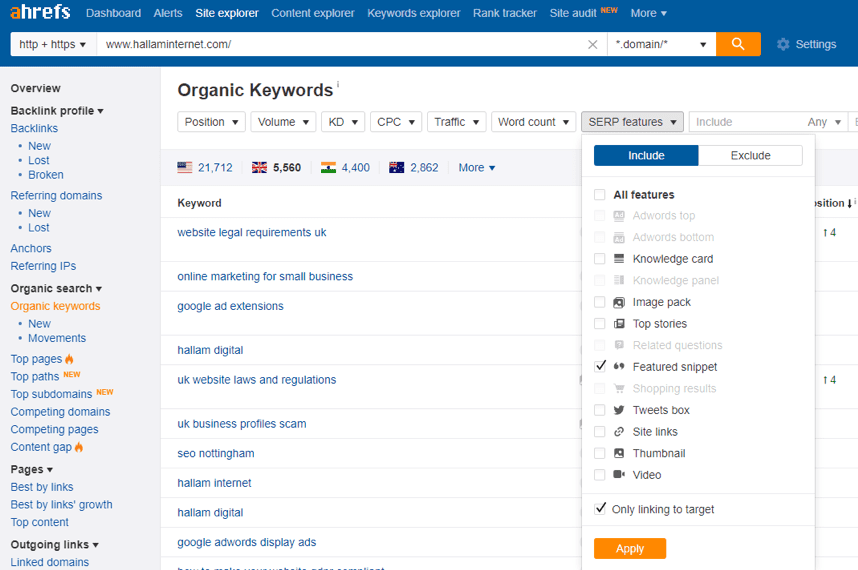Open the KD filter dropdown
This screenshot has height=570, width=858.
pos(343,122)
